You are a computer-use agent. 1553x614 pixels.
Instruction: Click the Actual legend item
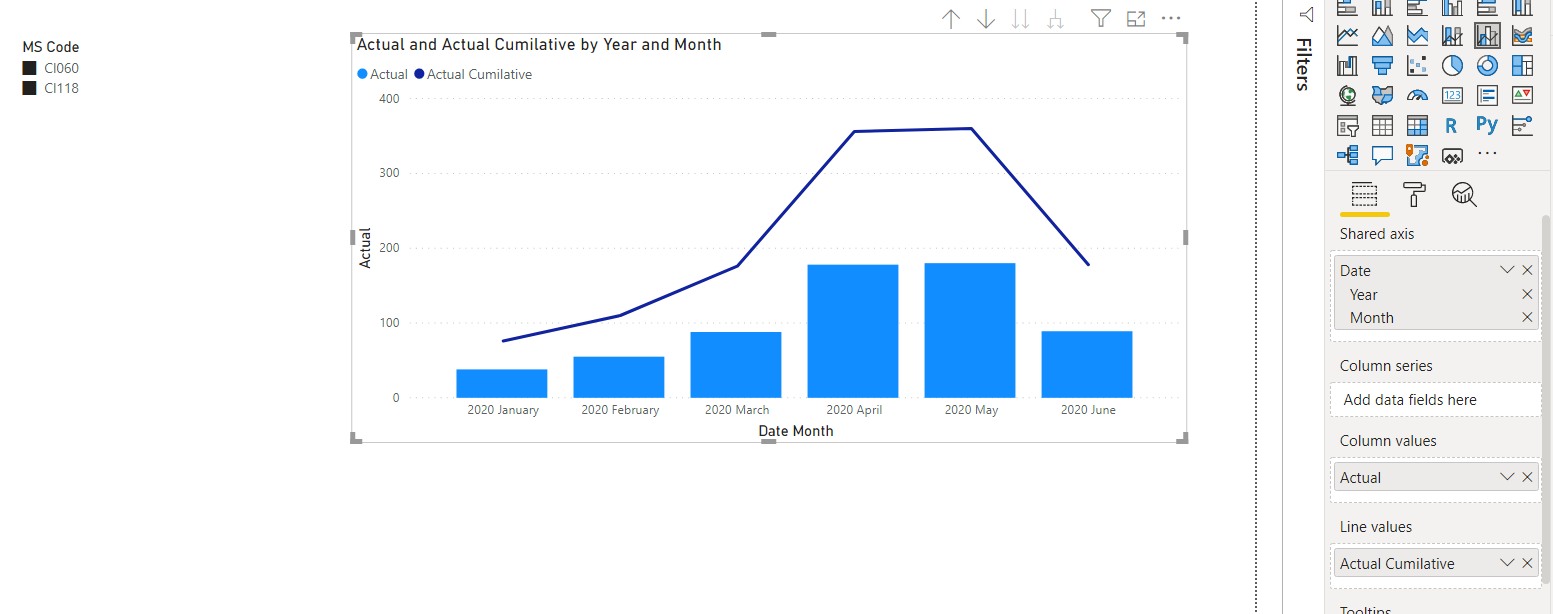(x=382, y=74)
